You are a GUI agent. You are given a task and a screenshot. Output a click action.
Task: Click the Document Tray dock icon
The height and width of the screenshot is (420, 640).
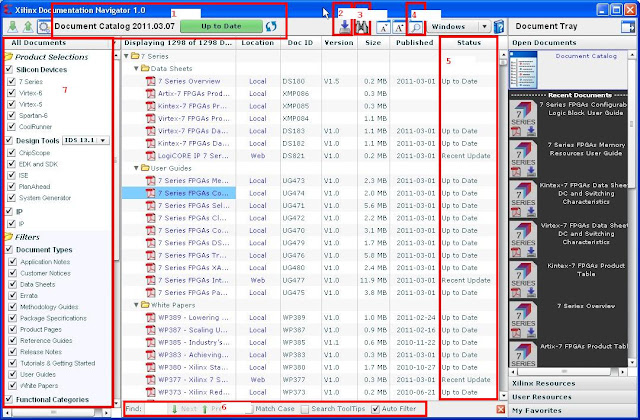point(627,27)
